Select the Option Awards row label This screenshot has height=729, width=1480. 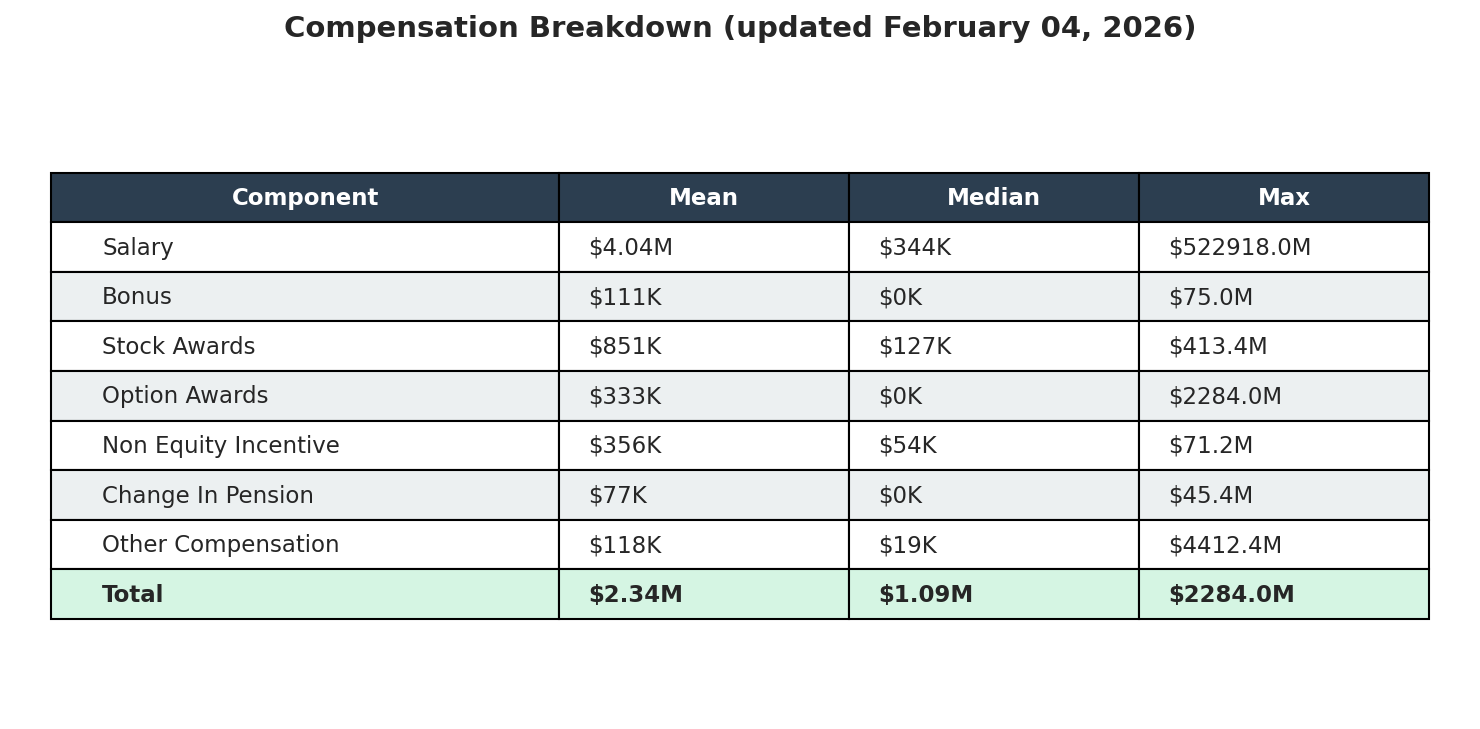tap(185, 396)
